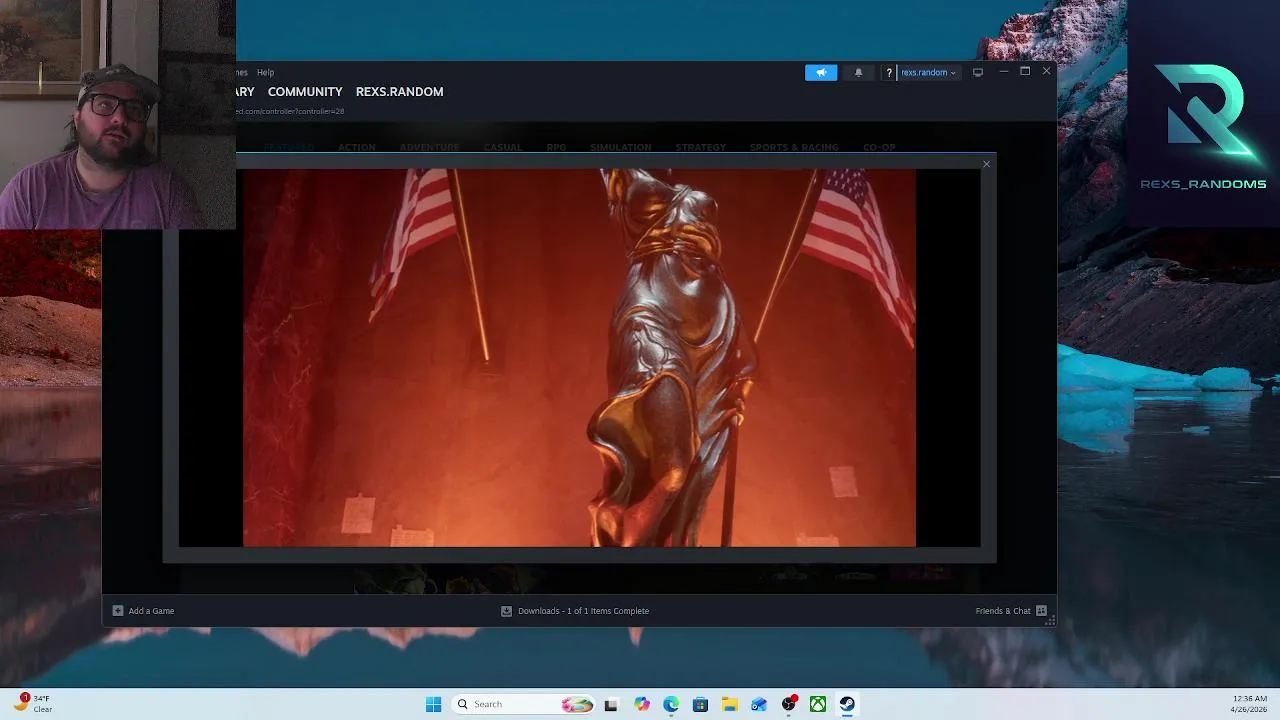1280x720 pixels.
Task: Open Steam announcements megaphone button
Action: (x=821, y=72)
